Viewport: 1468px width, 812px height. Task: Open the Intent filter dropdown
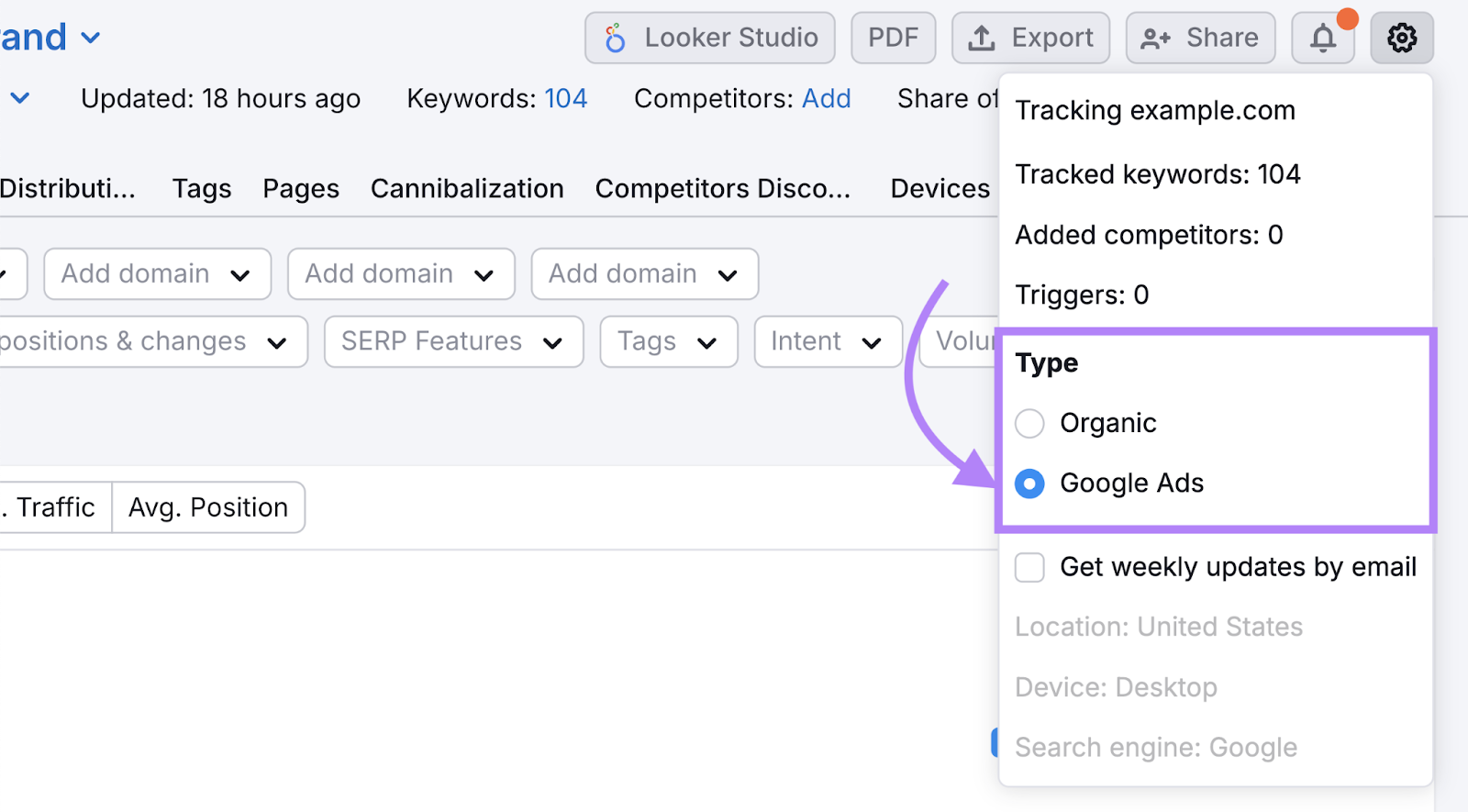pyautogui.click(x=828, y=341)
